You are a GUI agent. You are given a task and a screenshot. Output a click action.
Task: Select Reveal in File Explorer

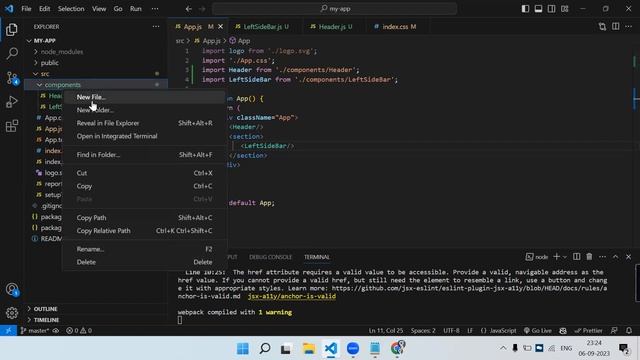(144, 123)
